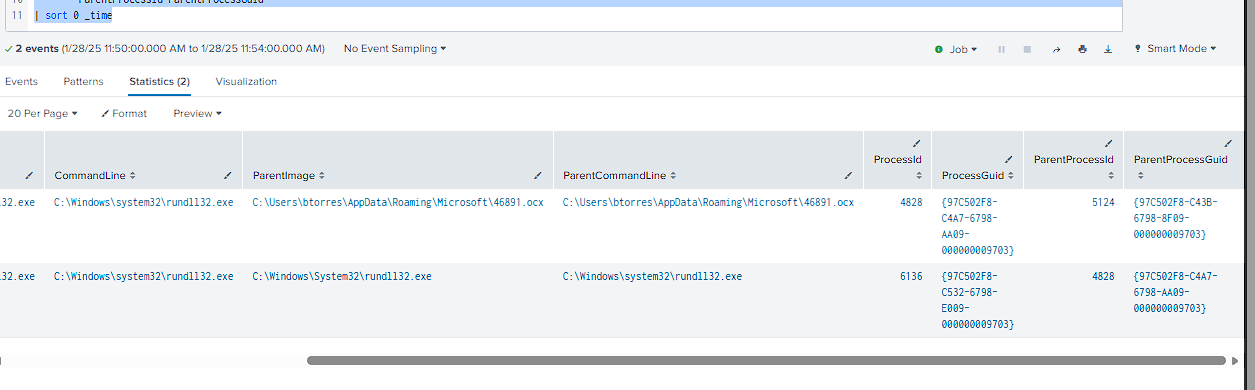Image resolution: width=1255 pixels, height=390 pixels.
Task: Click the ParentProcessGuid column header label
Action: [1181, 160]
